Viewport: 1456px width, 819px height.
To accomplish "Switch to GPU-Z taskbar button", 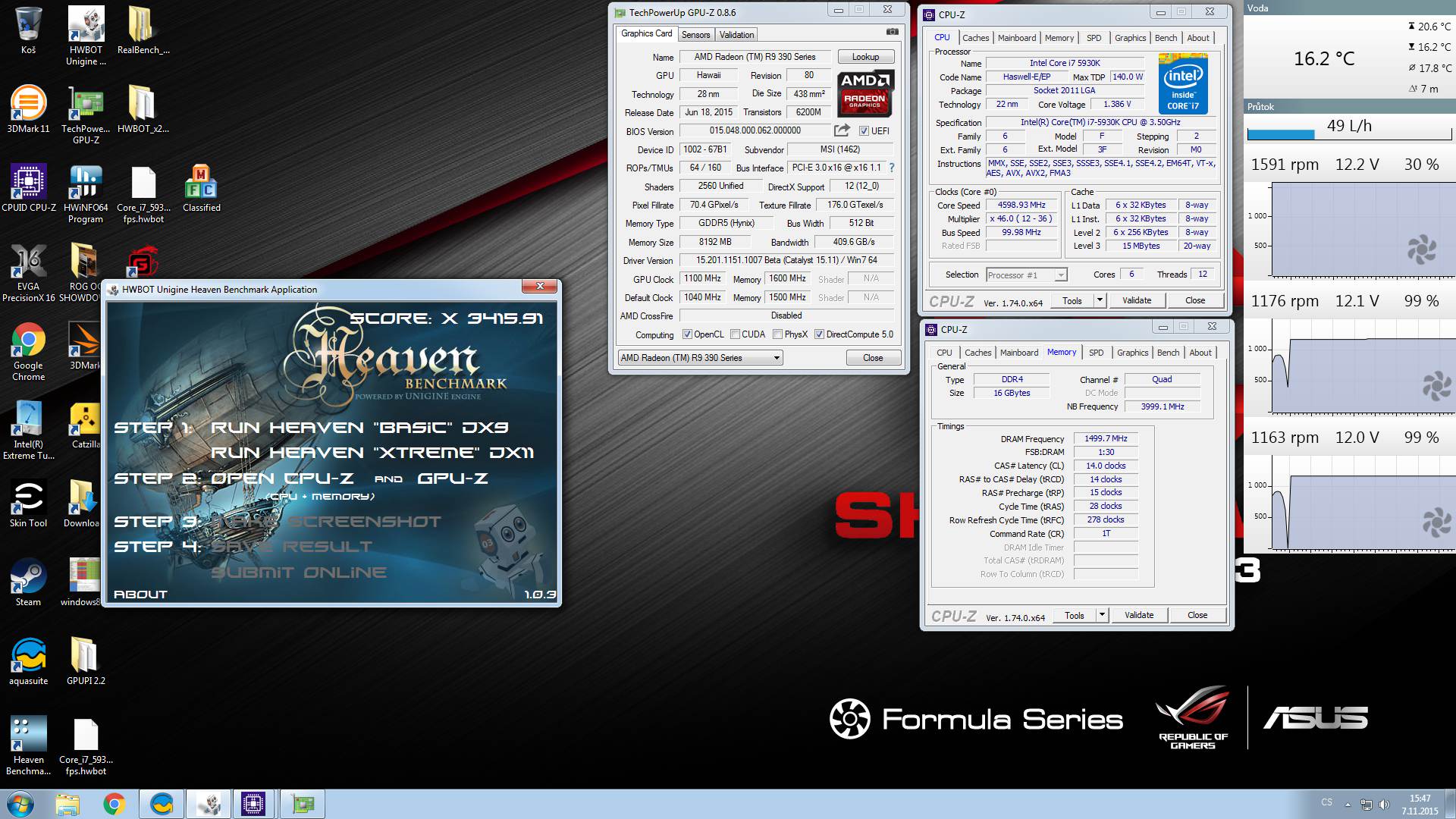I will pyautogui.click(x=302, y=804).
